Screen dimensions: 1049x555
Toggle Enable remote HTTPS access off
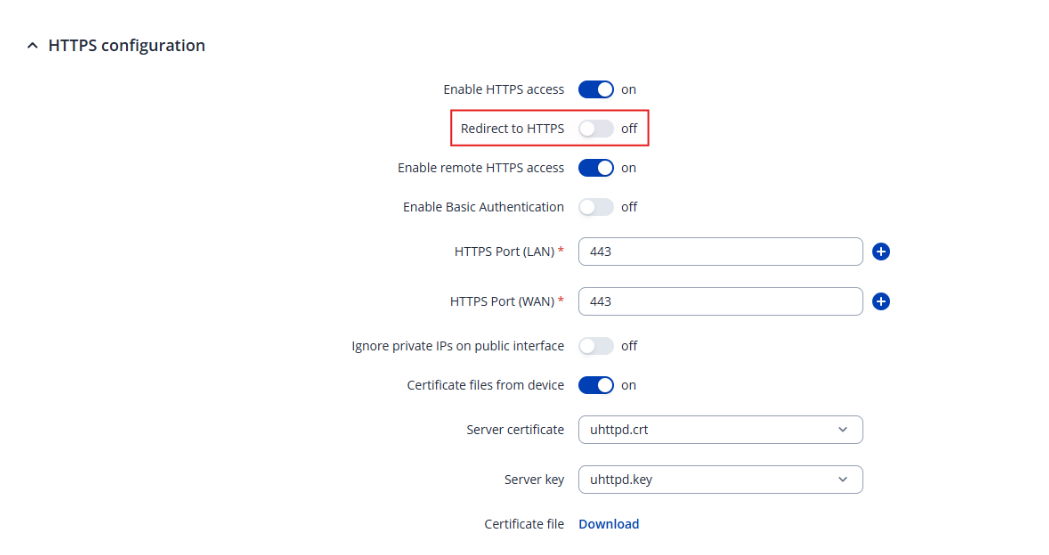596,168
